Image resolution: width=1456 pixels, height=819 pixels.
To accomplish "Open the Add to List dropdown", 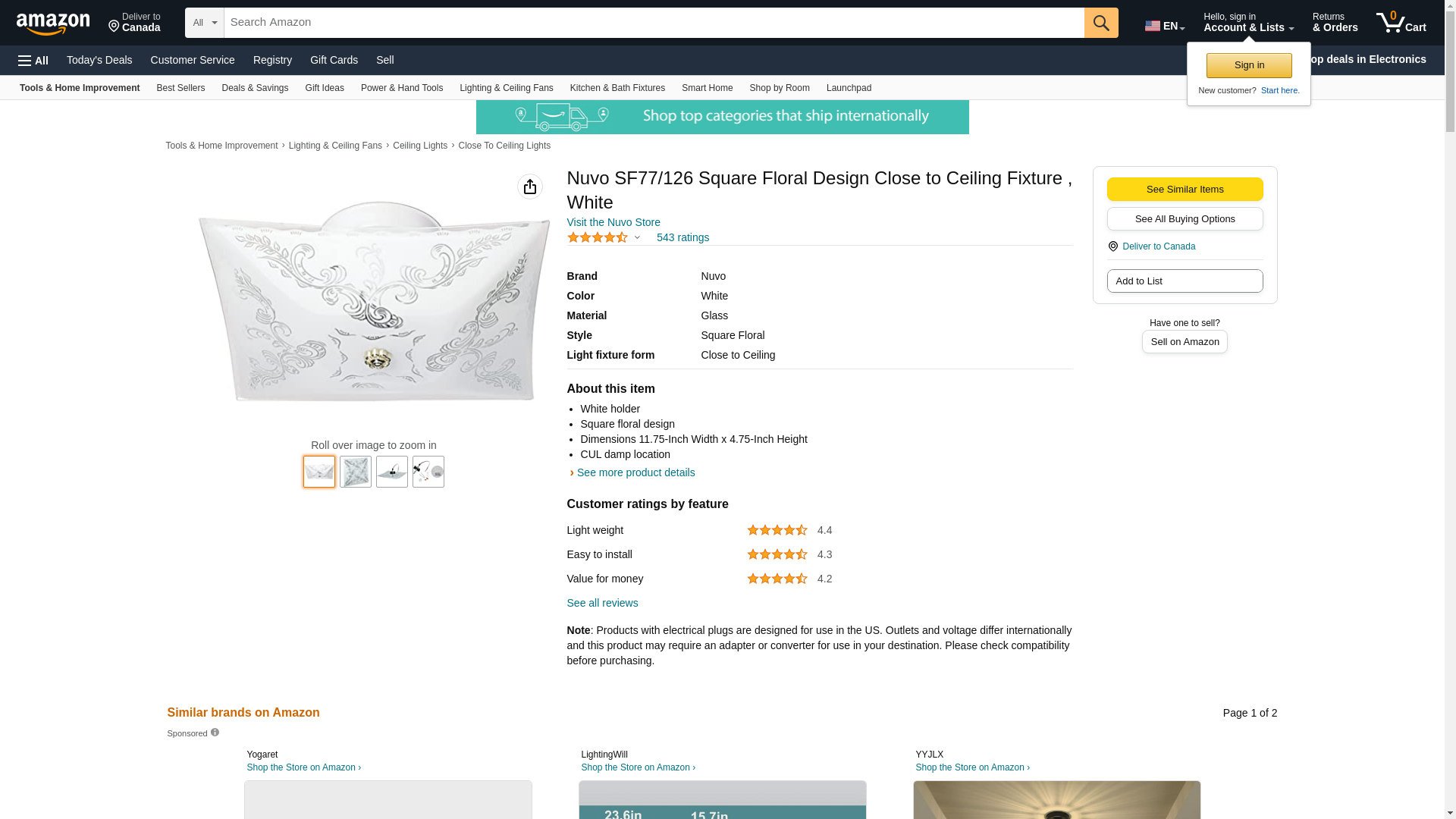I will tap(1185, 281).
